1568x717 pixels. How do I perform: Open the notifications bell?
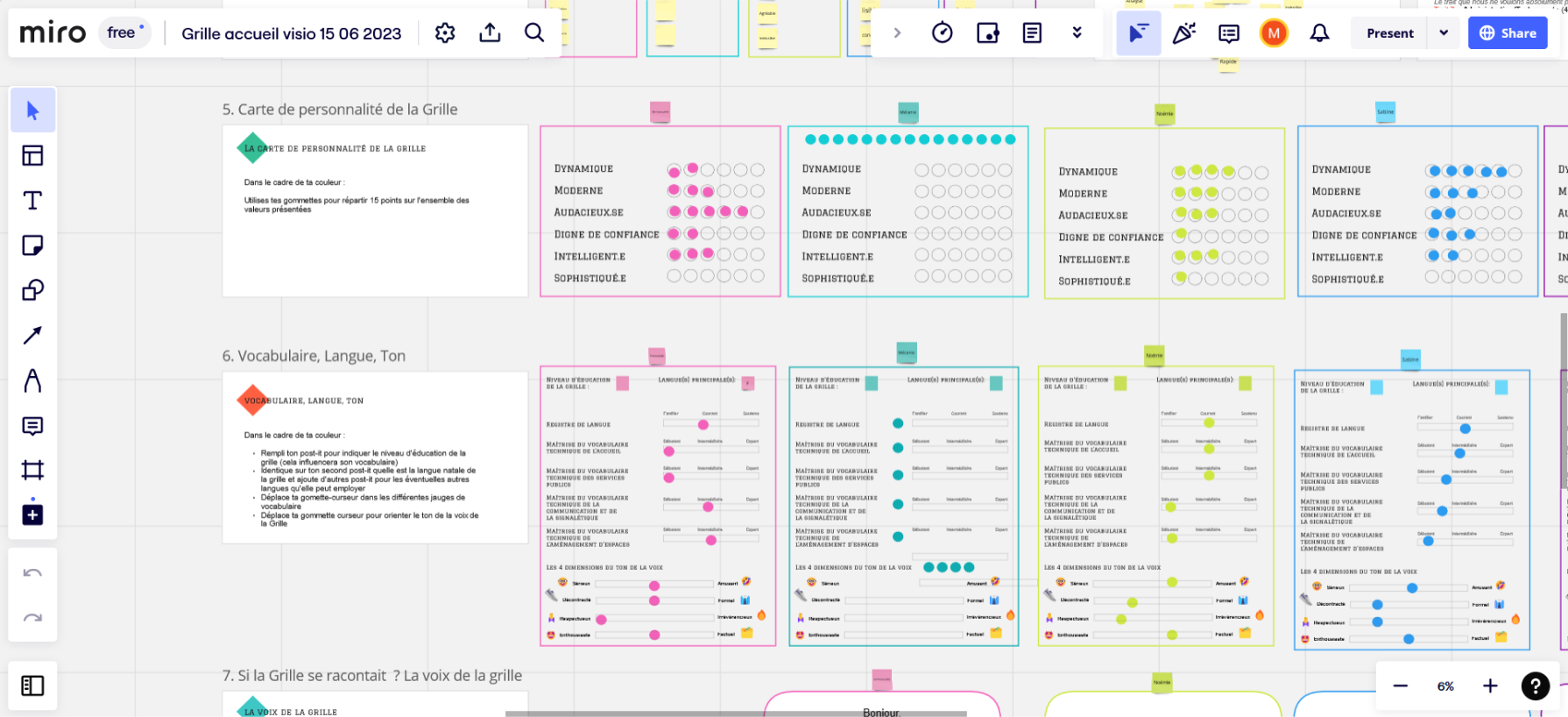pyautogui.click(x=1319, y=33)
